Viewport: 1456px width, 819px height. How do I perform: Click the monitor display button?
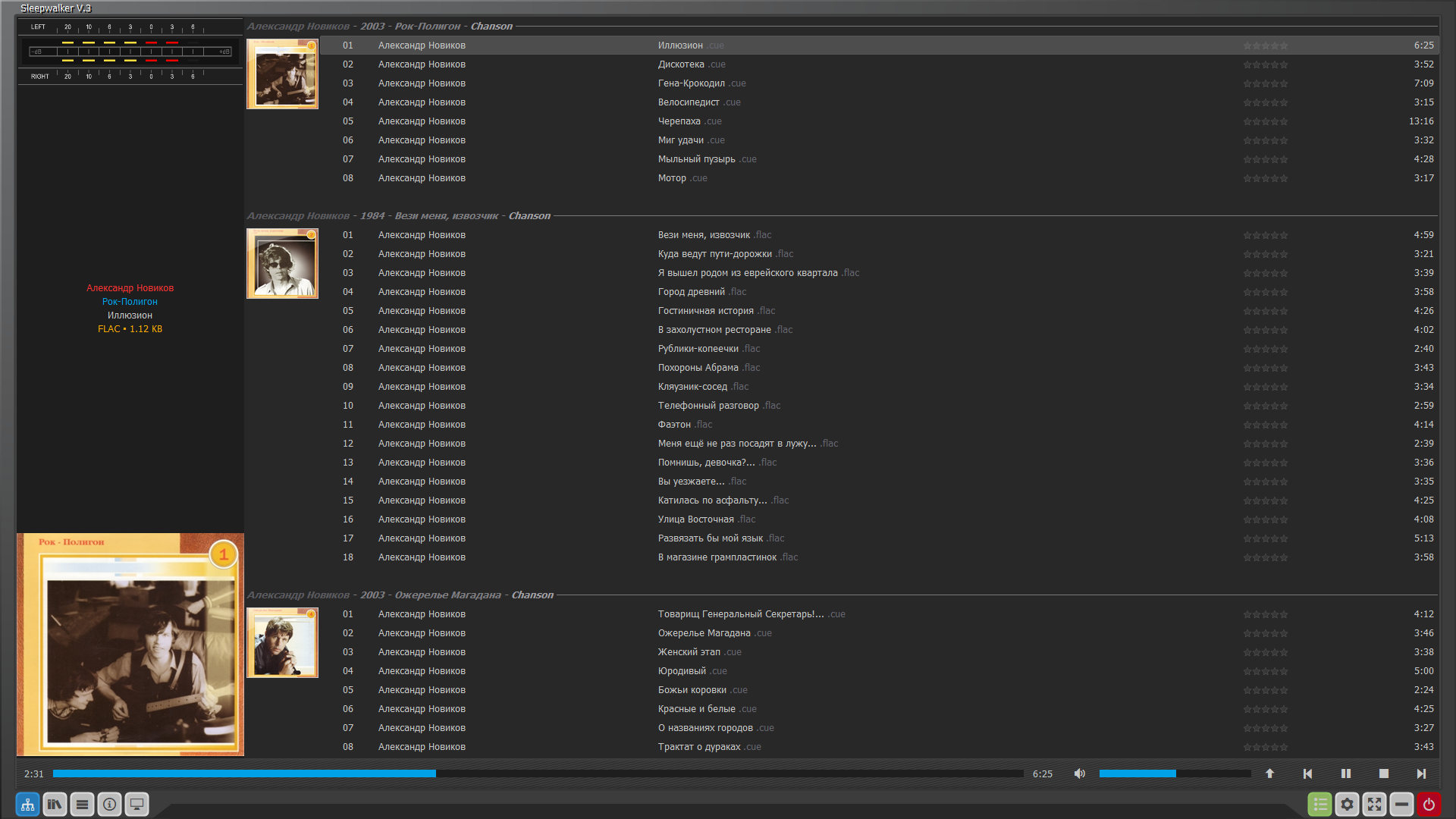(x=136, y=805)
